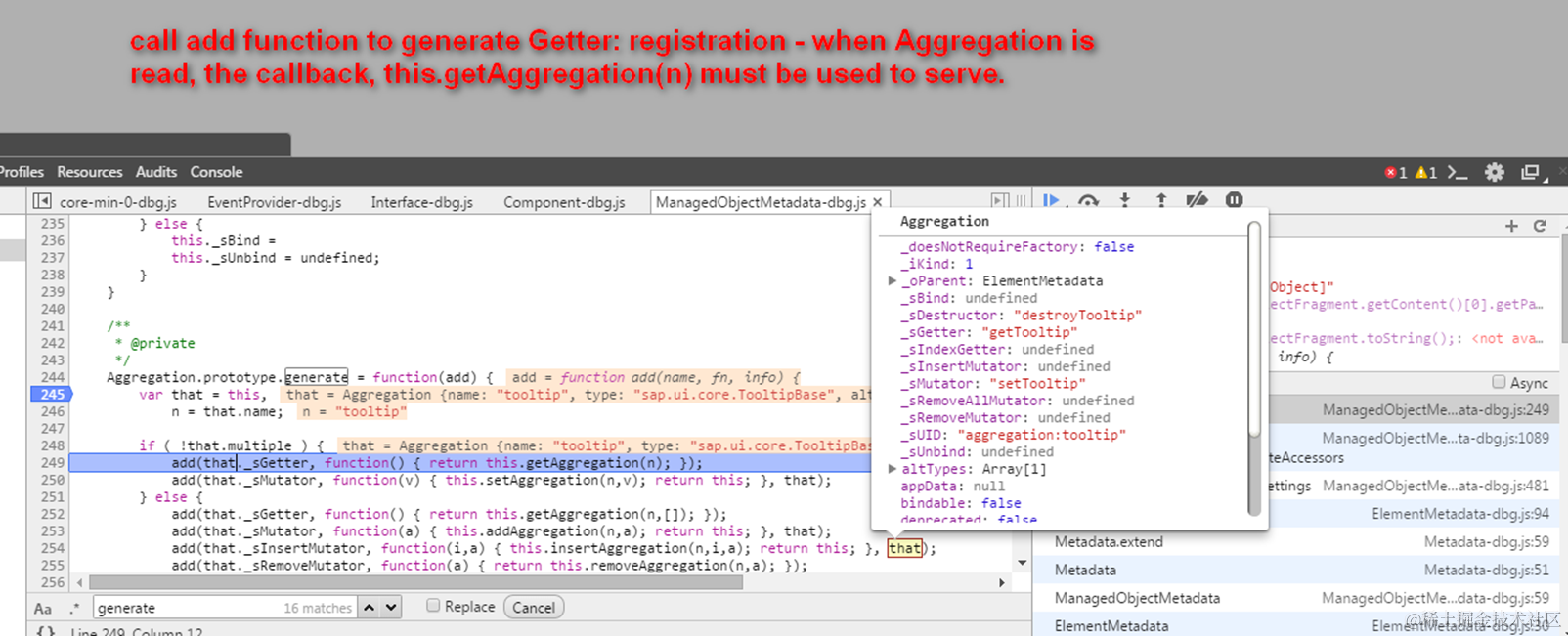This screenshot has height=636, width=1568.
Task: Cancel the search bar
Action: 534,607
